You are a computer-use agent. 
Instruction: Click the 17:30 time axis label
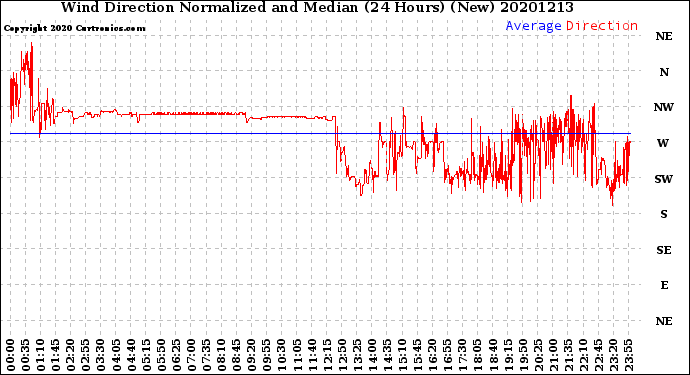pos(462,354)
